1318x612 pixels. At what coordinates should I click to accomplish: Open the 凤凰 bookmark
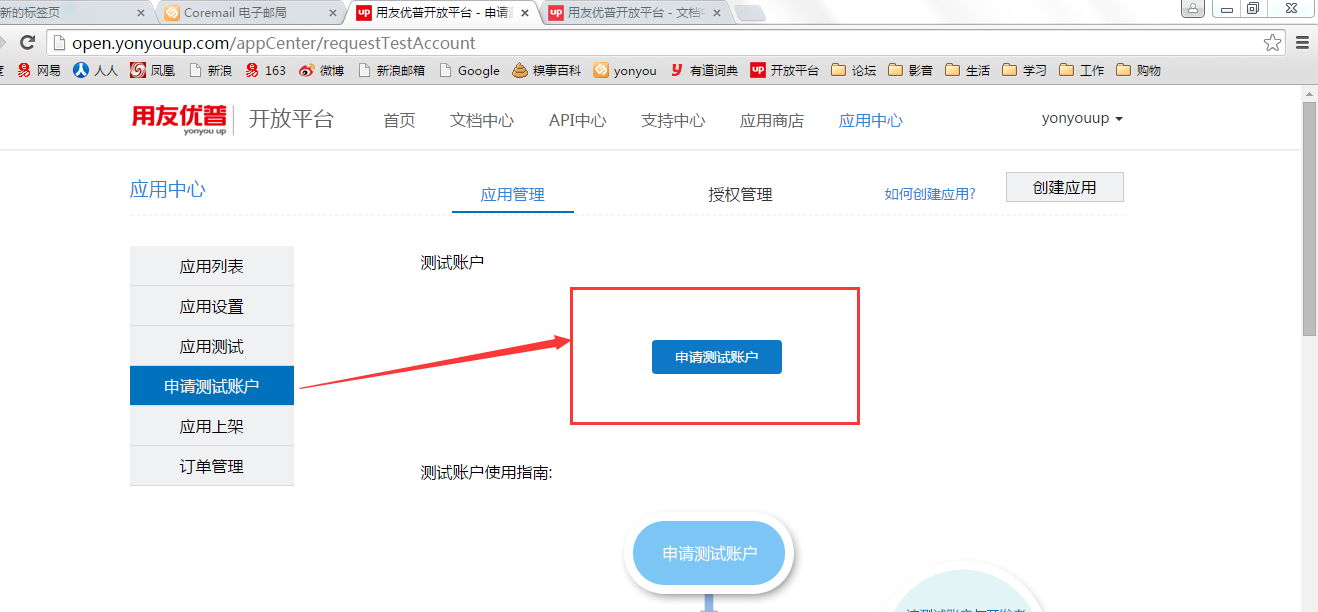click(x=153, y=70)
